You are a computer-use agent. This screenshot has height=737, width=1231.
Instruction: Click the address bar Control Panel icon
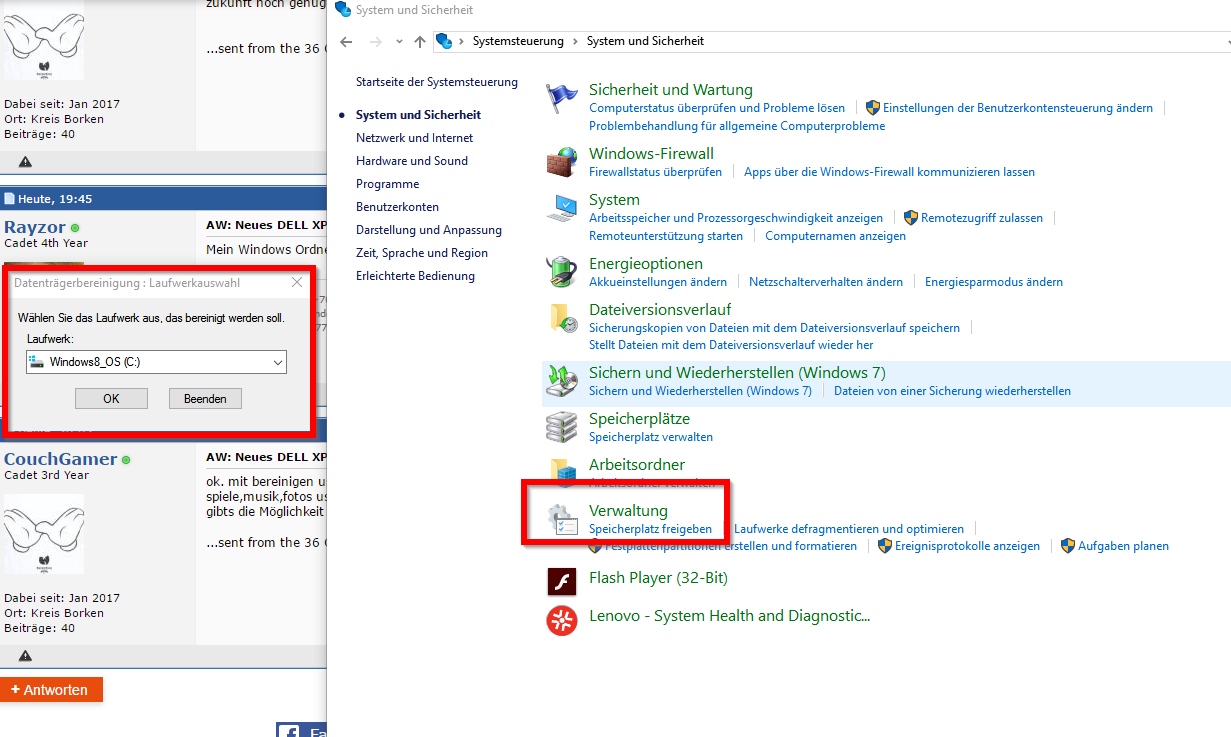point(444,41)
